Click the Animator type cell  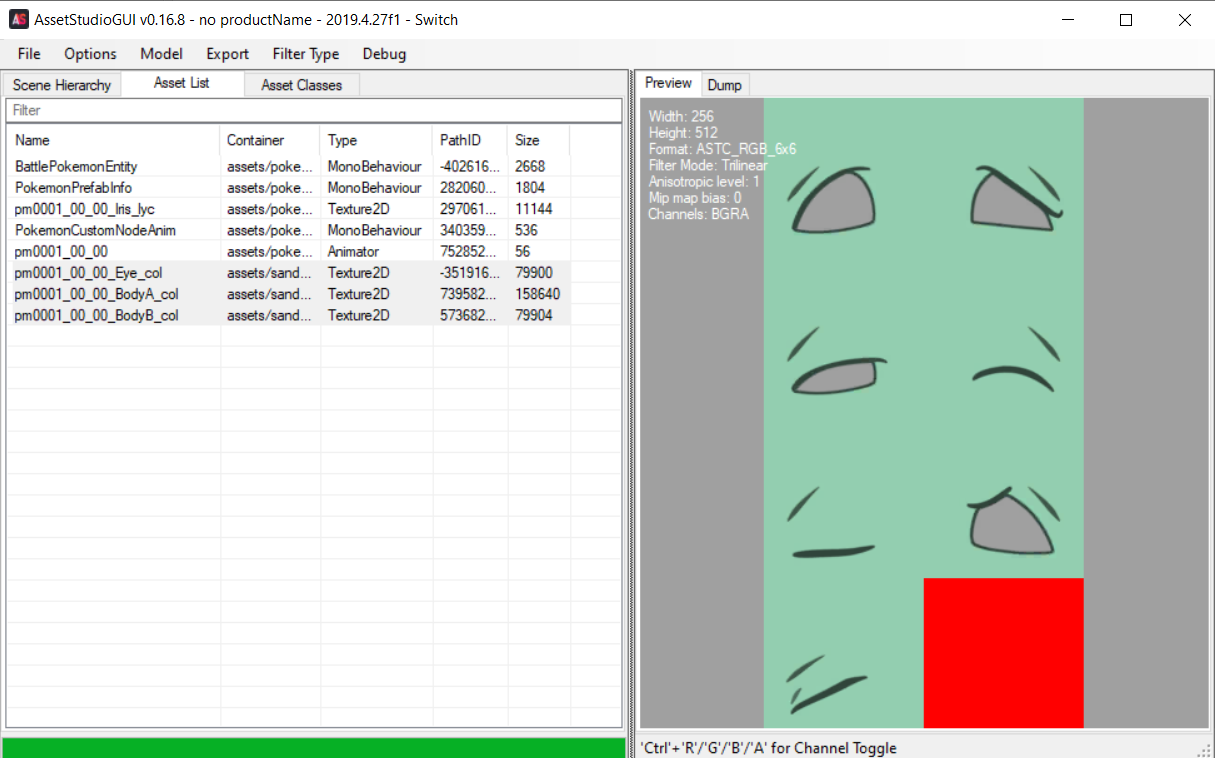[354, 251]
